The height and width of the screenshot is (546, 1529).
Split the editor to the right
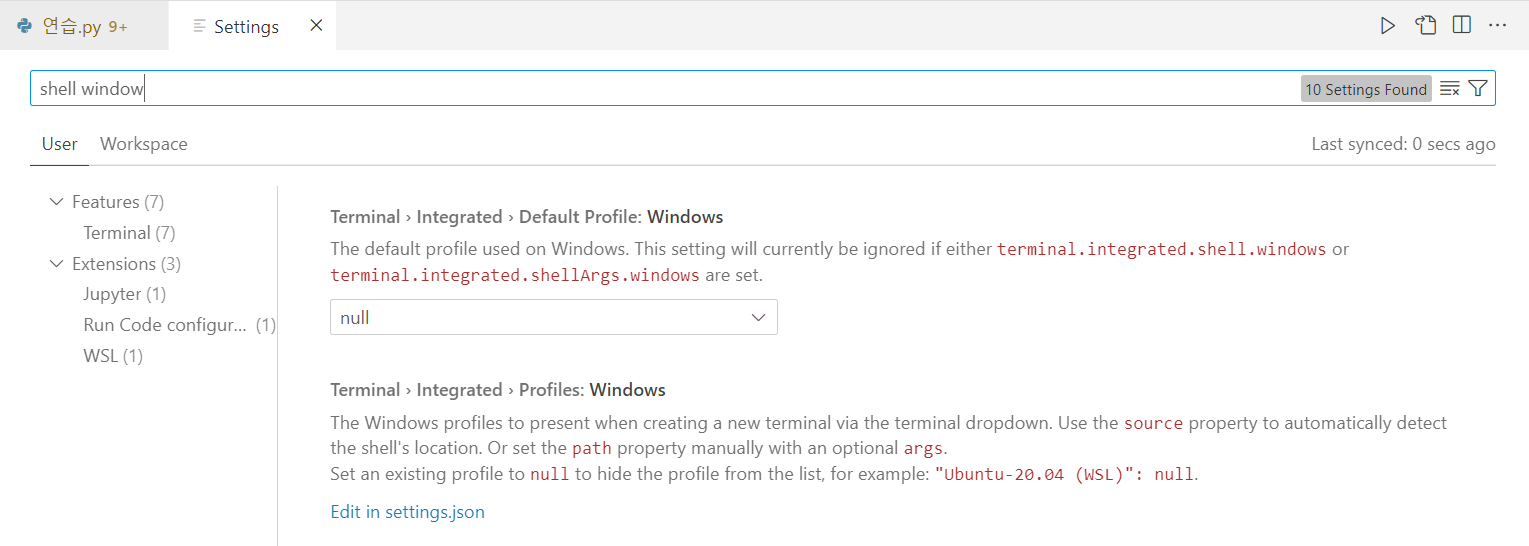pos(1461,26)
